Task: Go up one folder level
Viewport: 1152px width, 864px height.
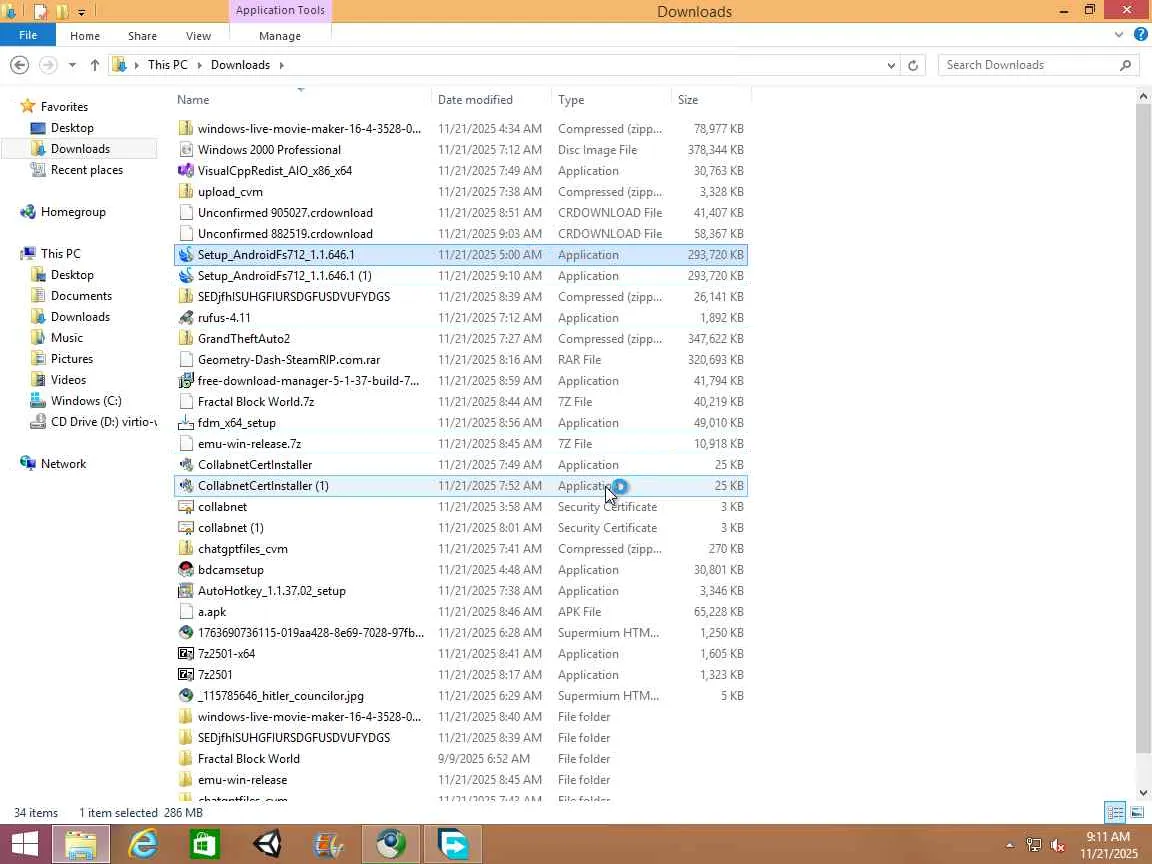Action: [95, 65]
